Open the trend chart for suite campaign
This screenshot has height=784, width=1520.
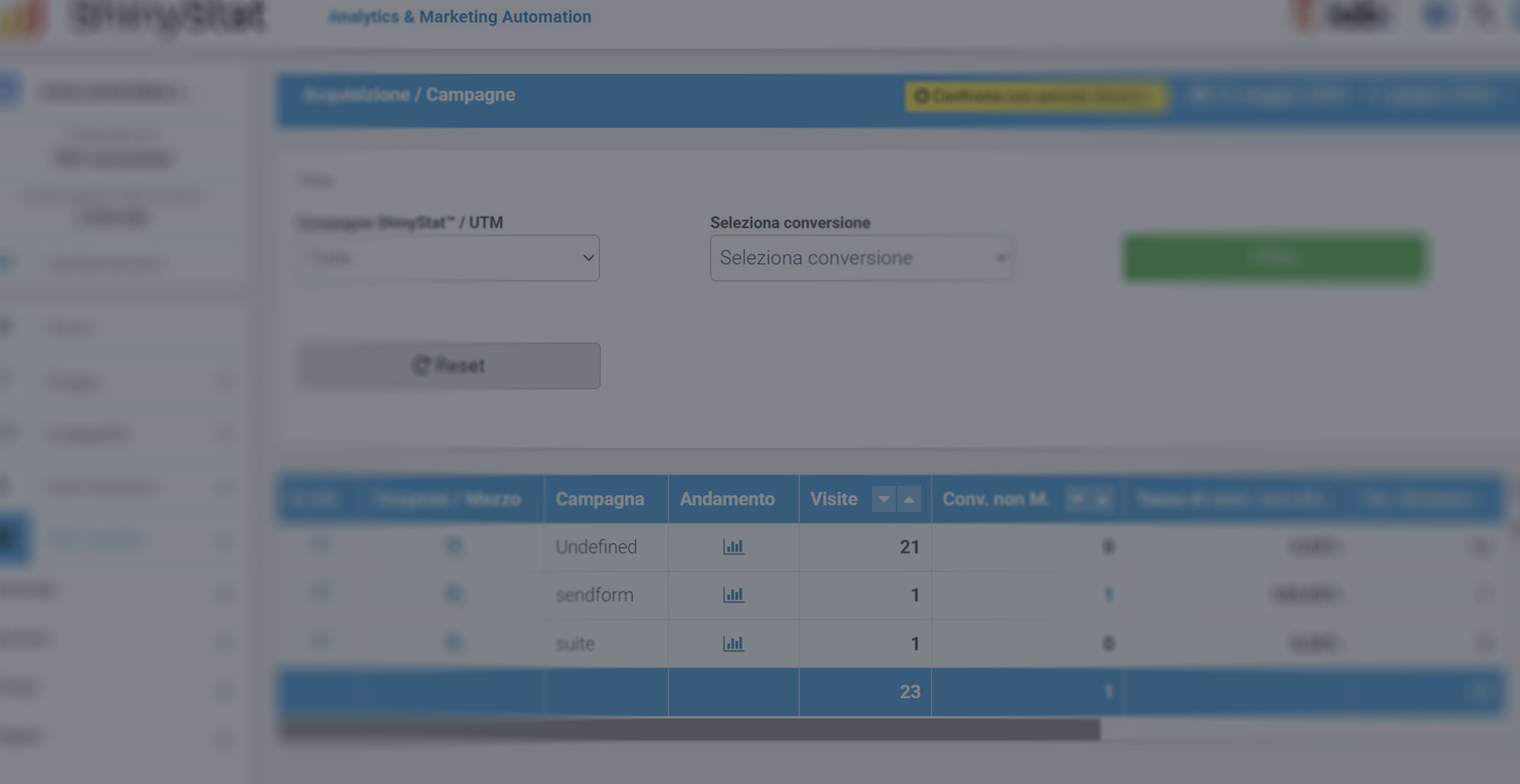(733, 644)
